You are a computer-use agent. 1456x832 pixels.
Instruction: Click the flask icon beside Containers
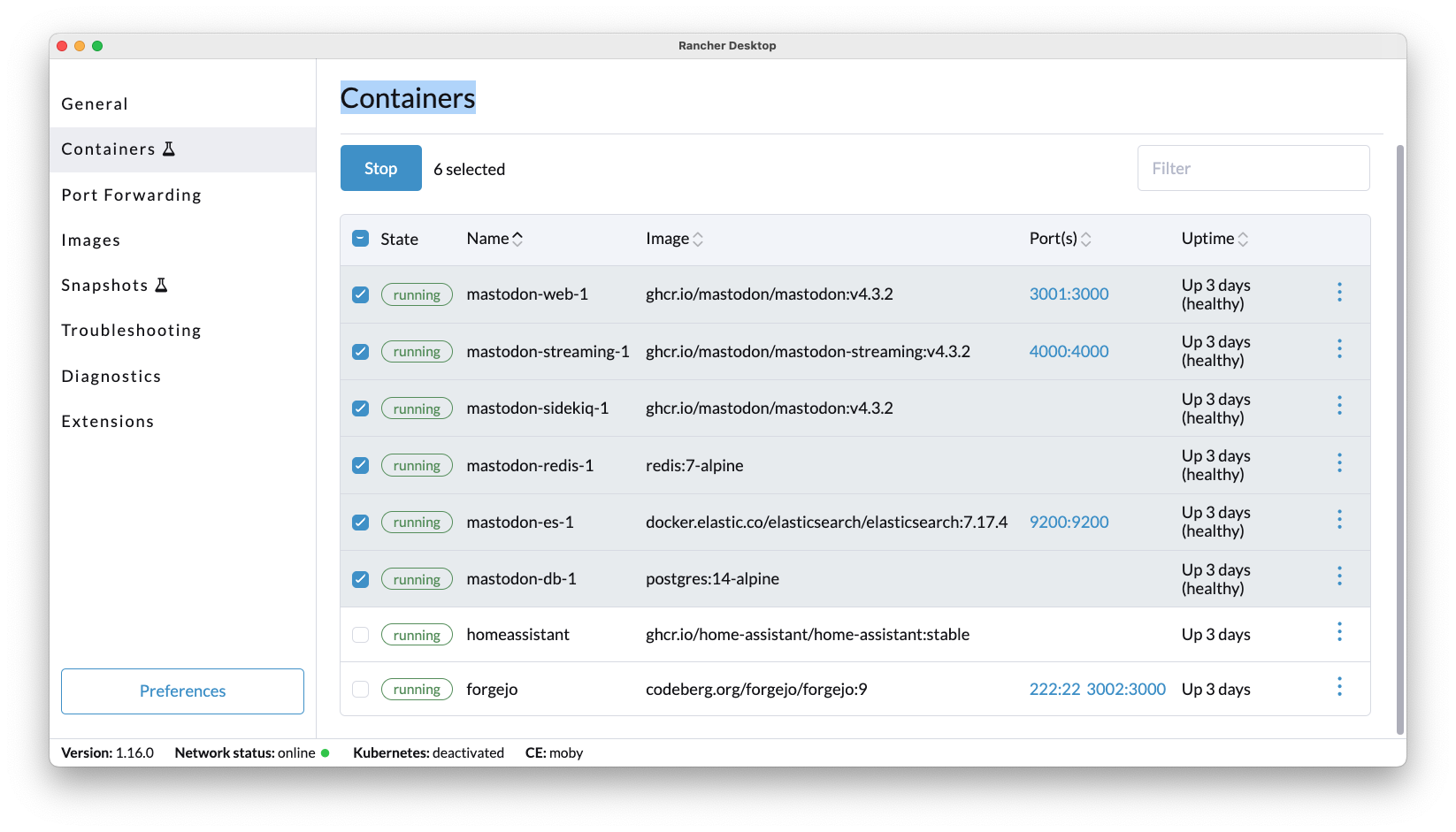(x=169, y=149)
